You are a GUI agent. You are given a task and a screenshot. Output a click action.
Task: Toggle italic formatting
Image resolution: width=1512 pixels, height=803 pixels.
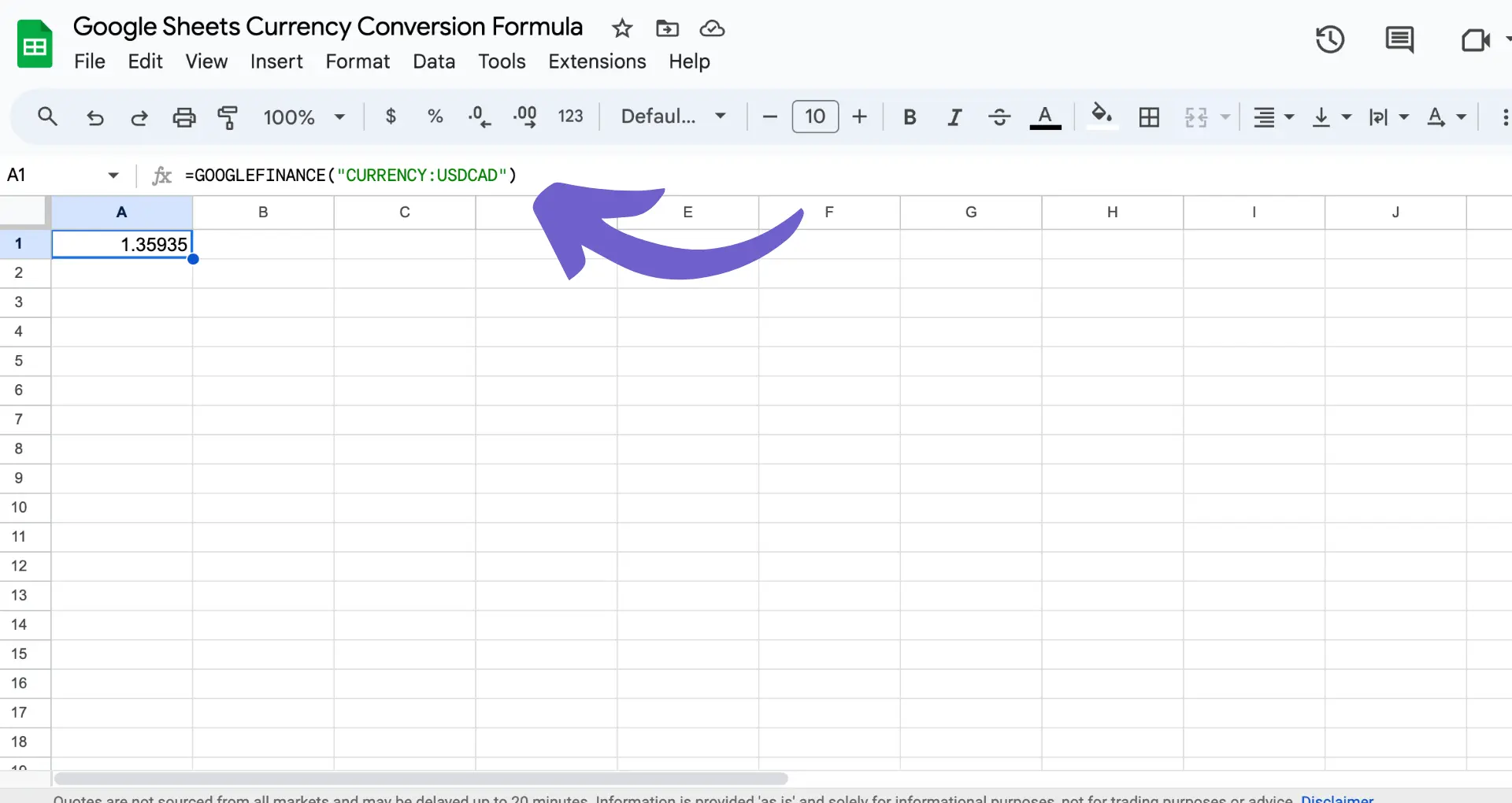[x=954, y=117]
